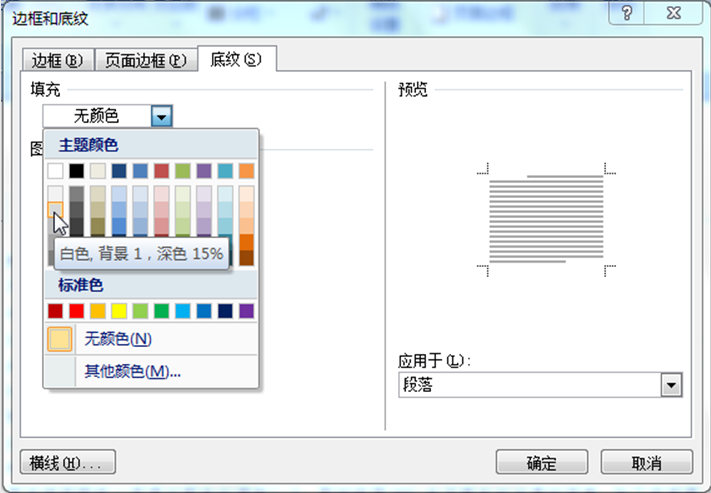Select the dark blue theme color swatch

click(x=119, y=171)
